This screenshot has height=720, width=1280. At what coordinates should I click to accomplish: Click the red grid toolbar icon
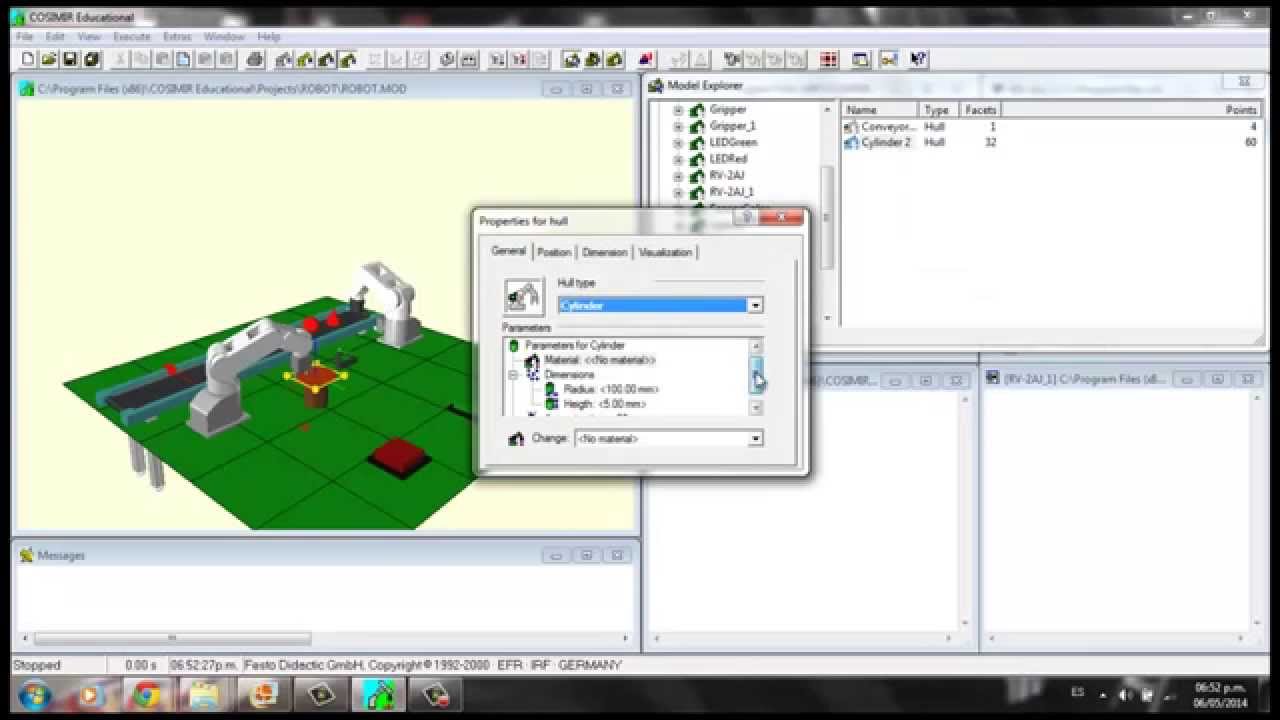click(x=829, y=60)
